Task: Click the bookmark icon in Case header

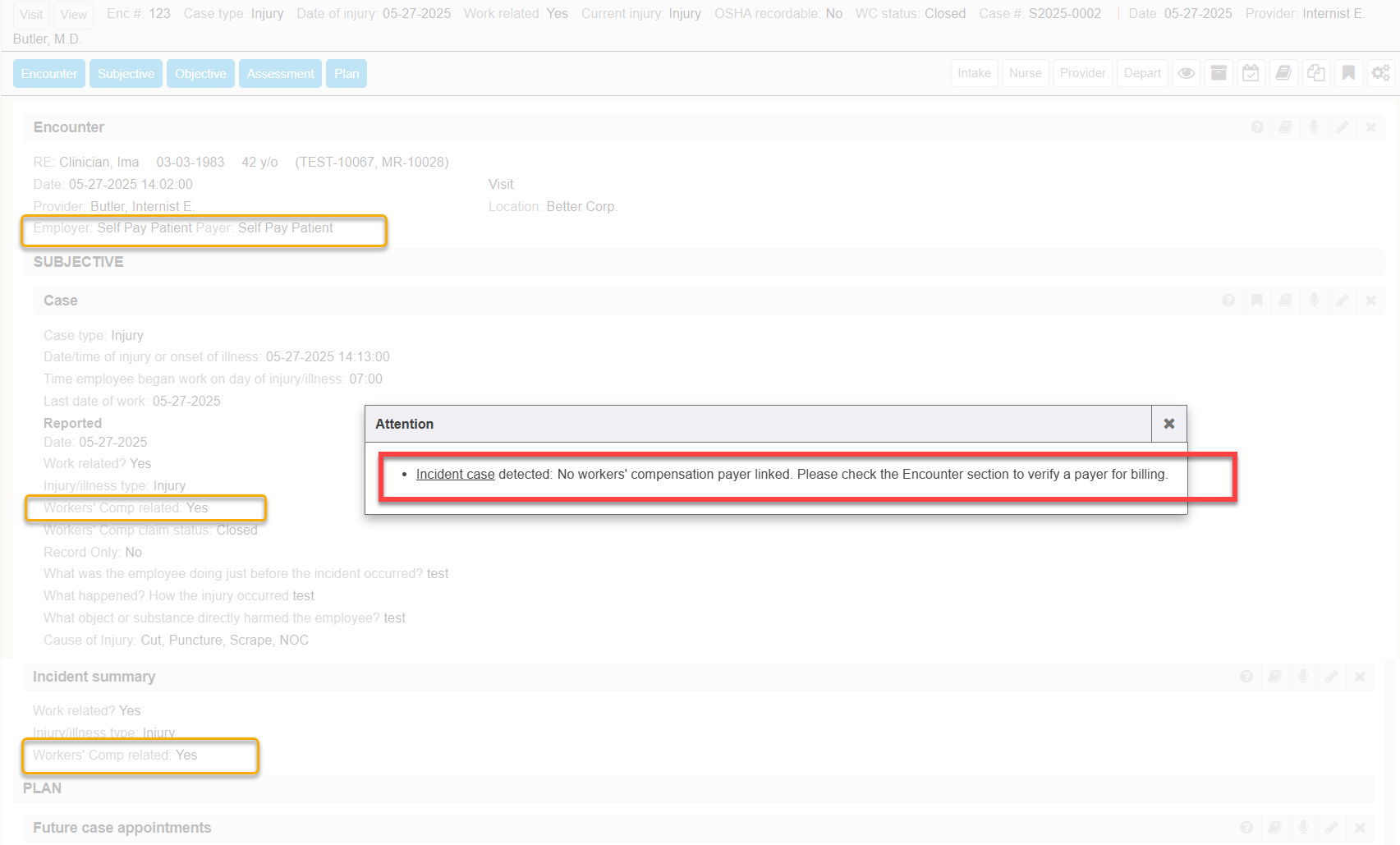Action: coord(1256,301)
